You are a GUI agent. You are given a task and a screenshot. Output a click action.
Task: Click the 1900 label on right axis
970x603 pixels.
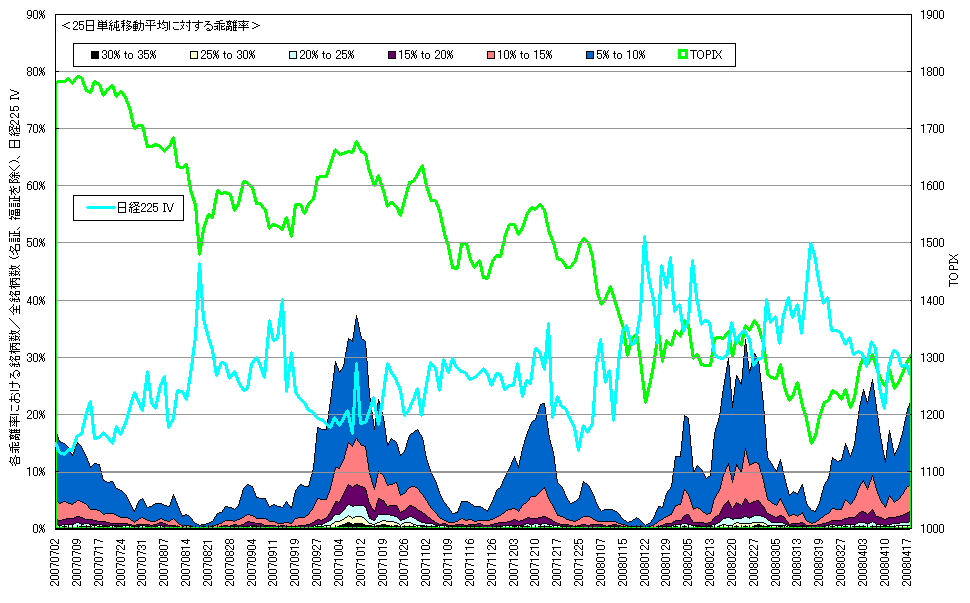[933, 15]
